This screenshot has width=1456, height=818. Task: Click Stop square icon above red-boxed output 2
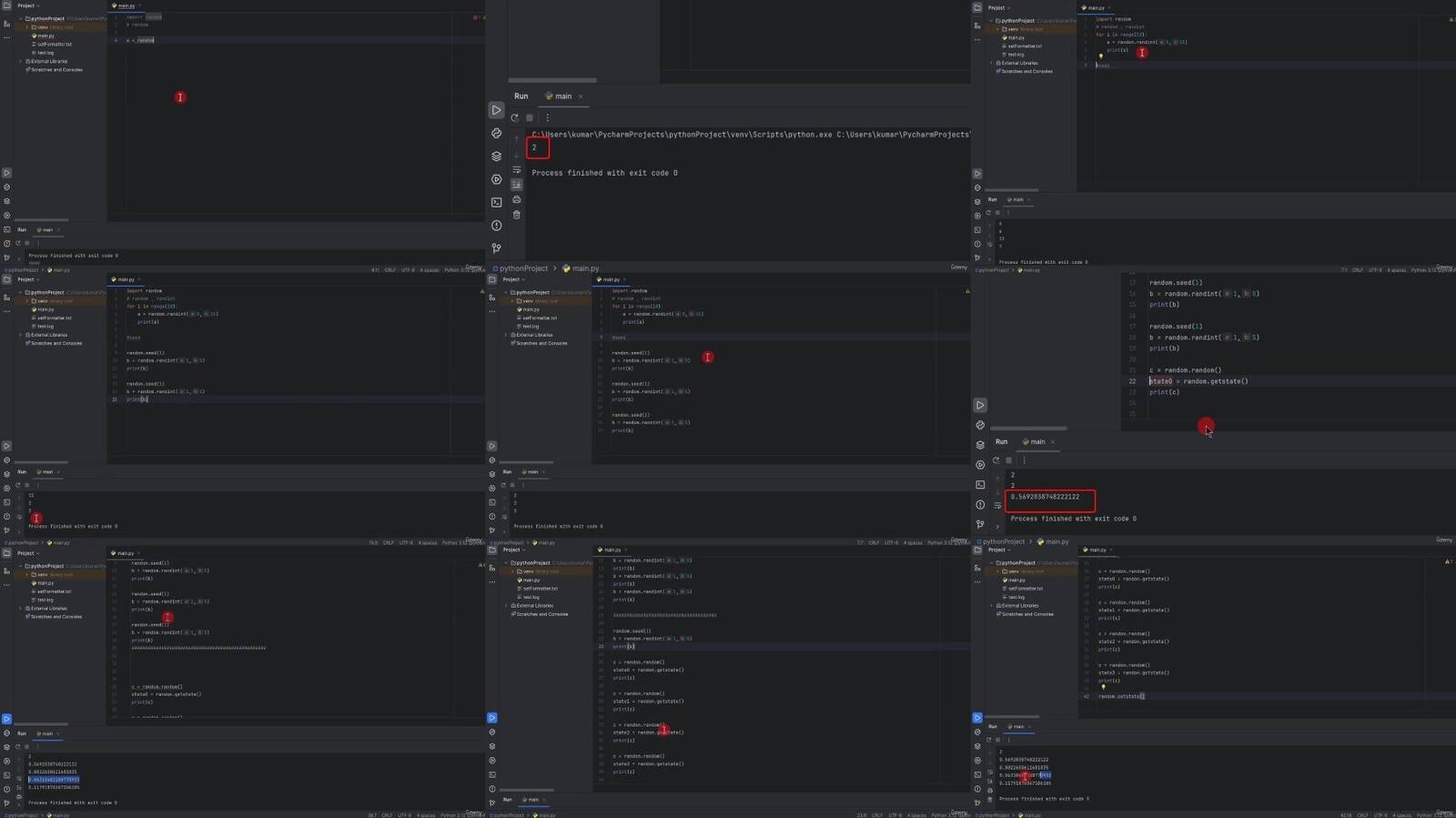[x=530, y=117]
